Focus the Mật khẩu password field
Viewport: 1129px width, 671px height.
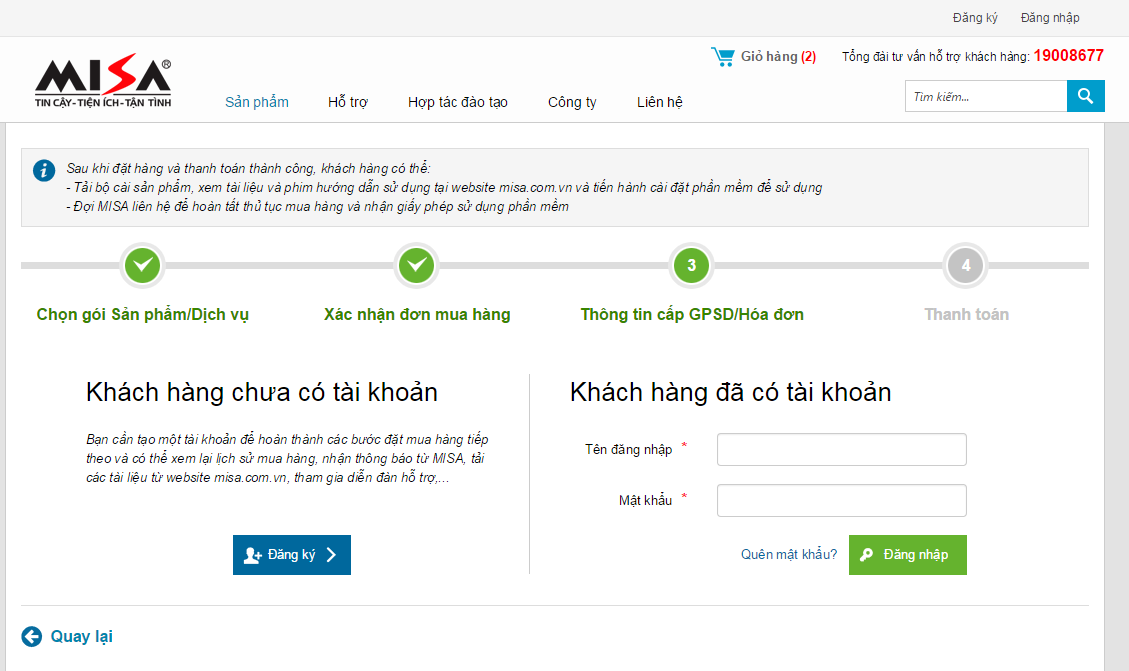click(x=841, y=500)
